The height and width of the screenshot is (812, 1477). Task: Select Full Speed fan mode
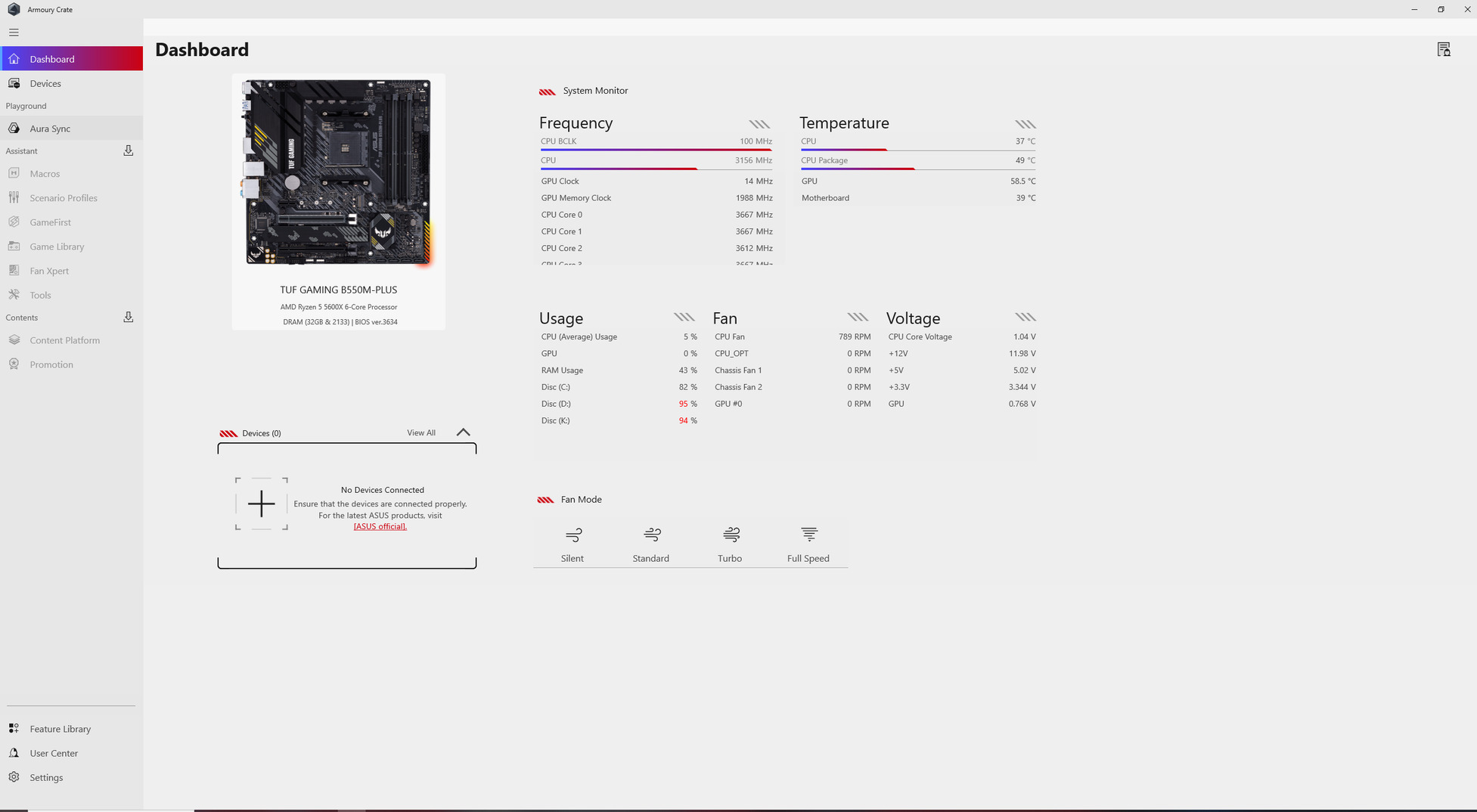pyautogui.click(x=808, y=545)
